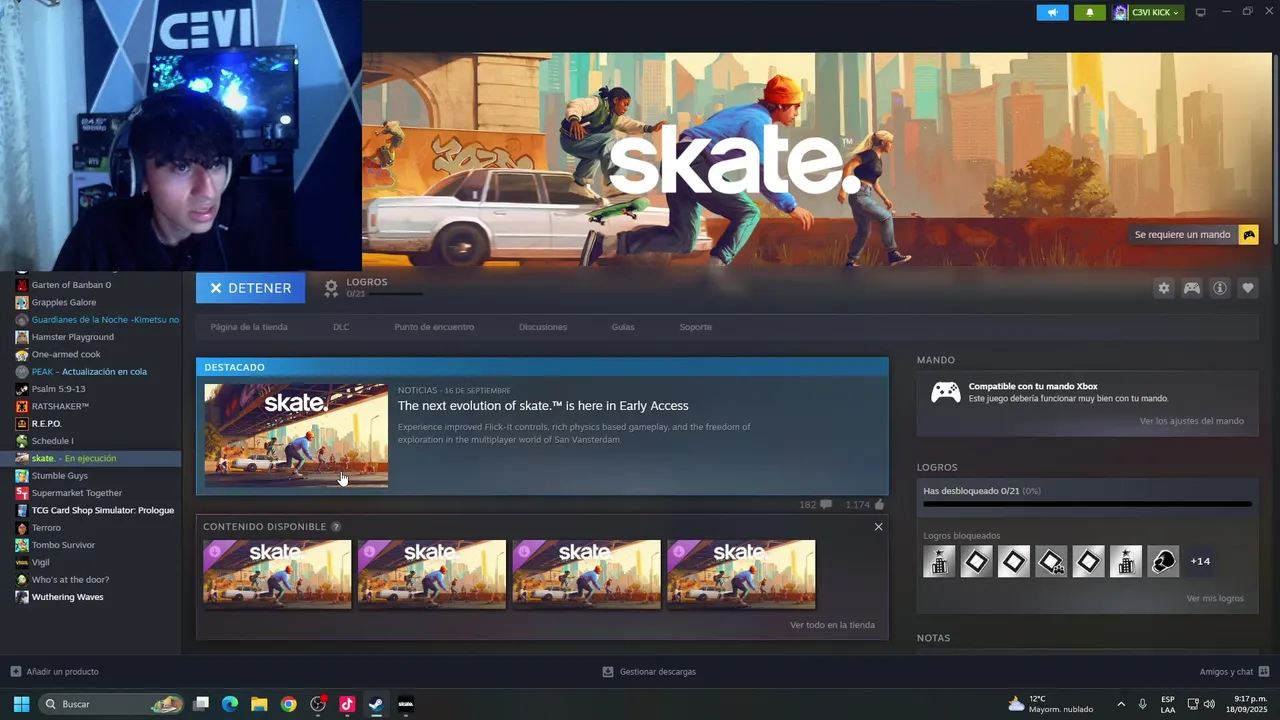Click Ver todo en la tienda link
This screenshot has height=720, width=1280.
832,625
